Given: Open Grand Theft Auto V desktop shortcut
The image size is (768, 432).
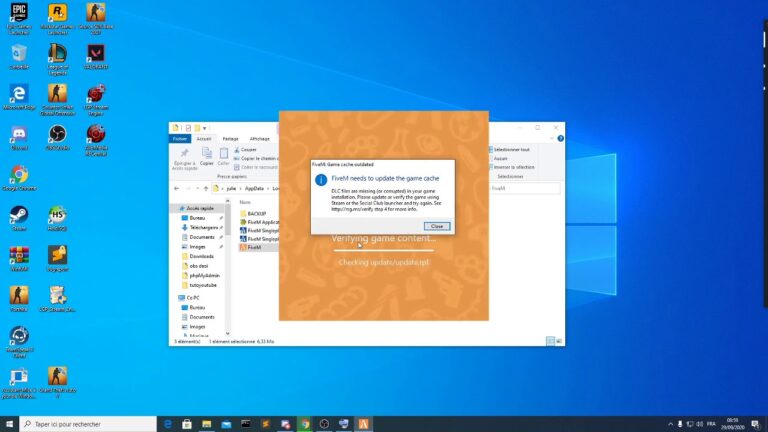Looking at the screenshot, I should (57, 383).
